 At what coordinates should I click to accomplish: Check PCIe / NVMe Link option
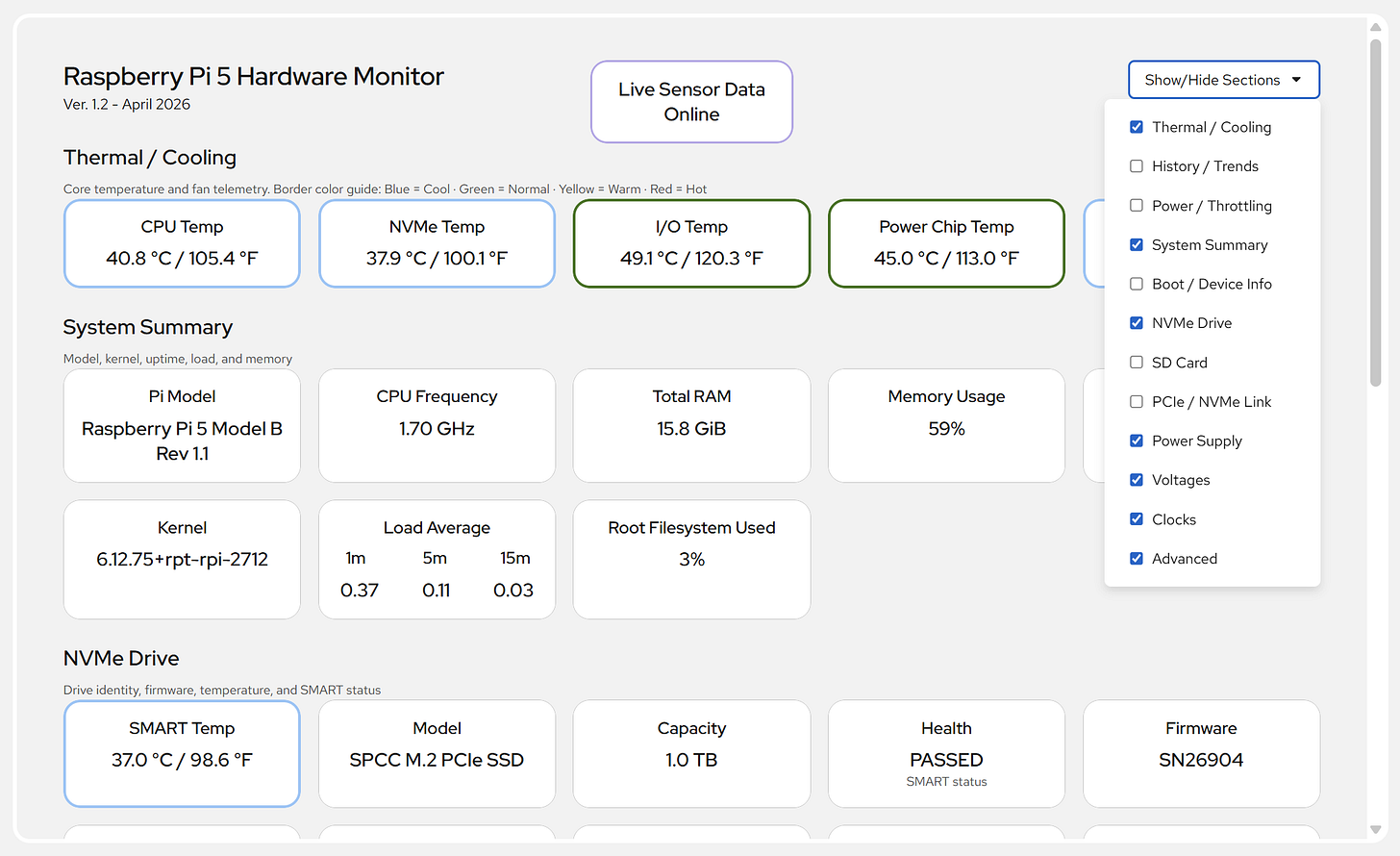[x=1137, y=402]
